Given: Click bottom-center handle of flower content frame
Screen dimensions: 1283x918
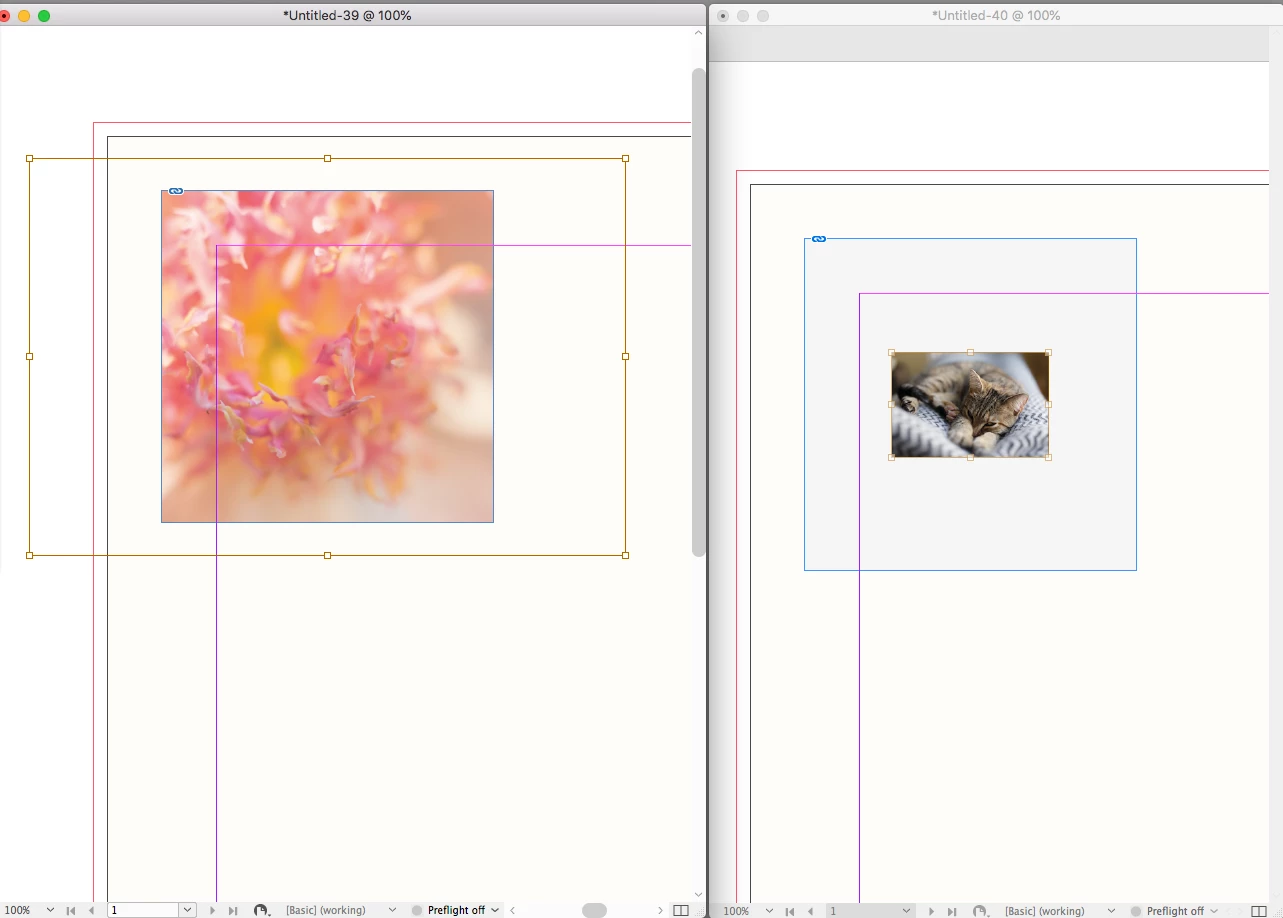Looking at the screenshot, I should (327, 555).
